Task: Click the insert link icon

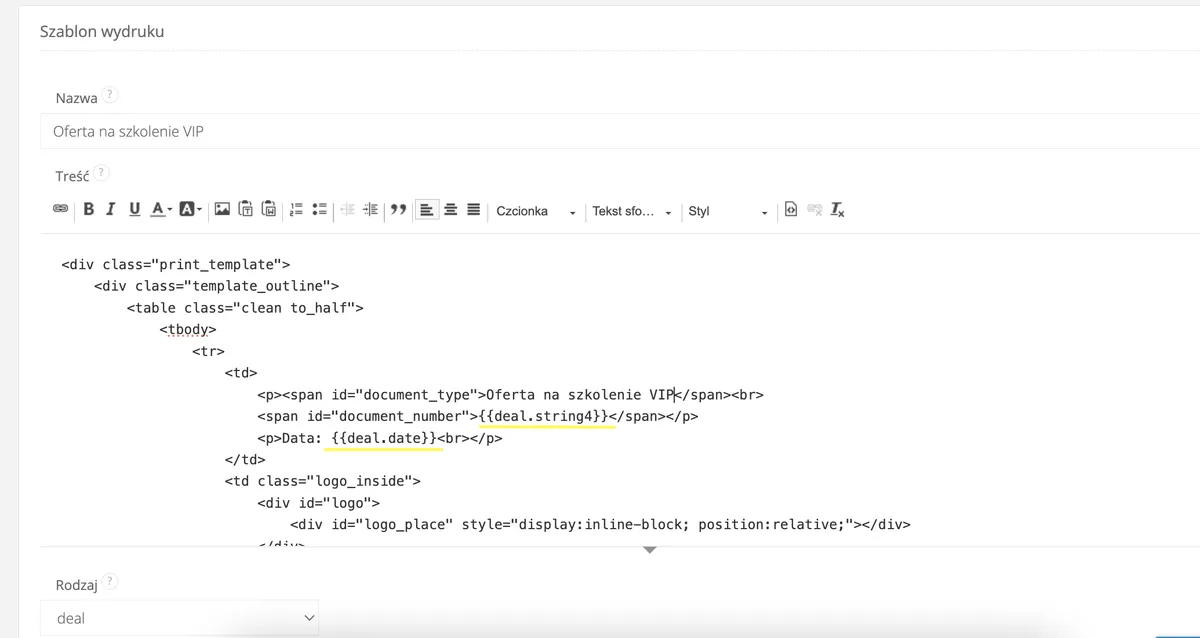Action: (60, 210)
